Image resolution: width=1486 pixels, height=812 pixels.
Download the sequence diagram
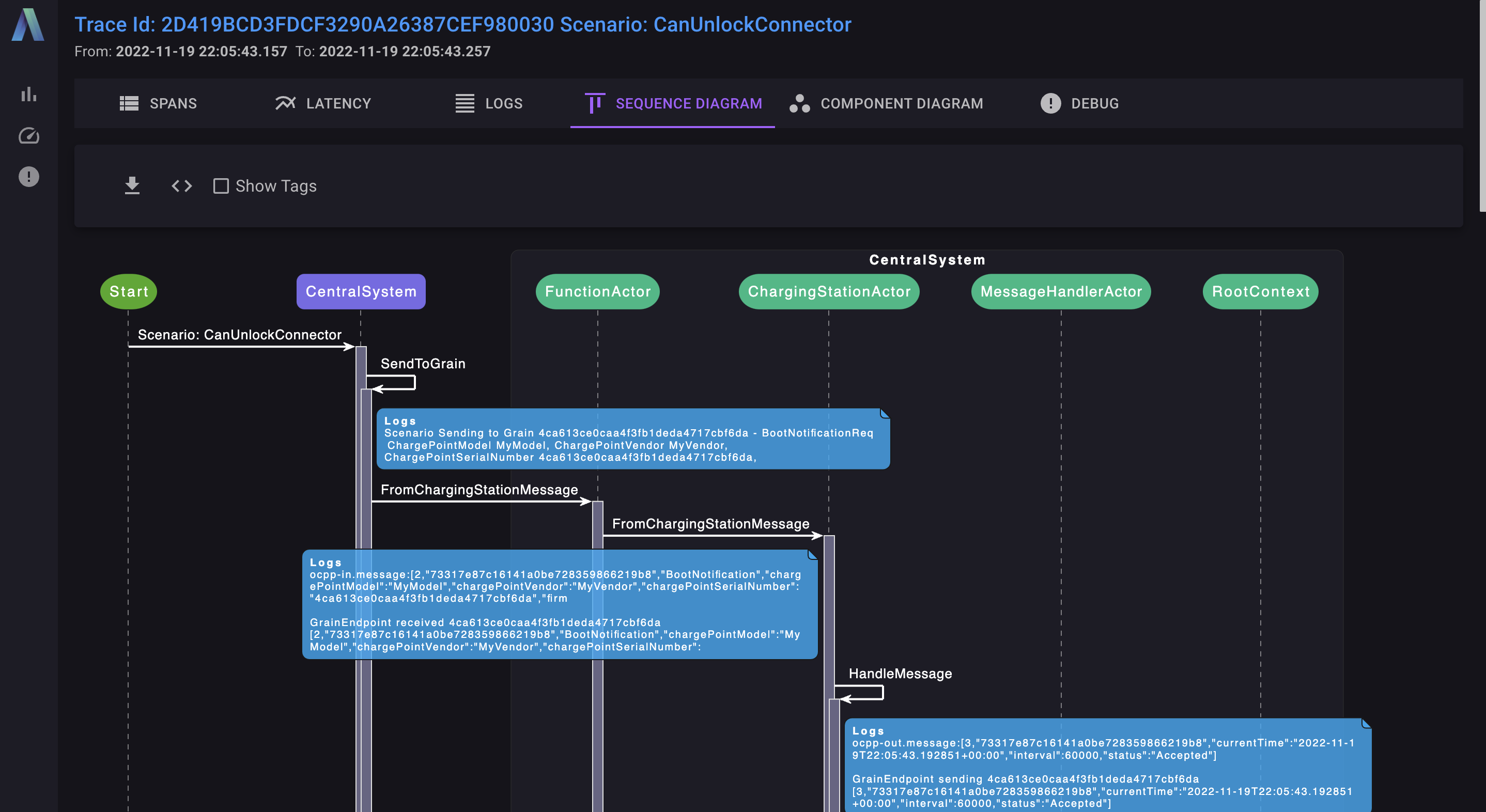click(x=132, y=186)
